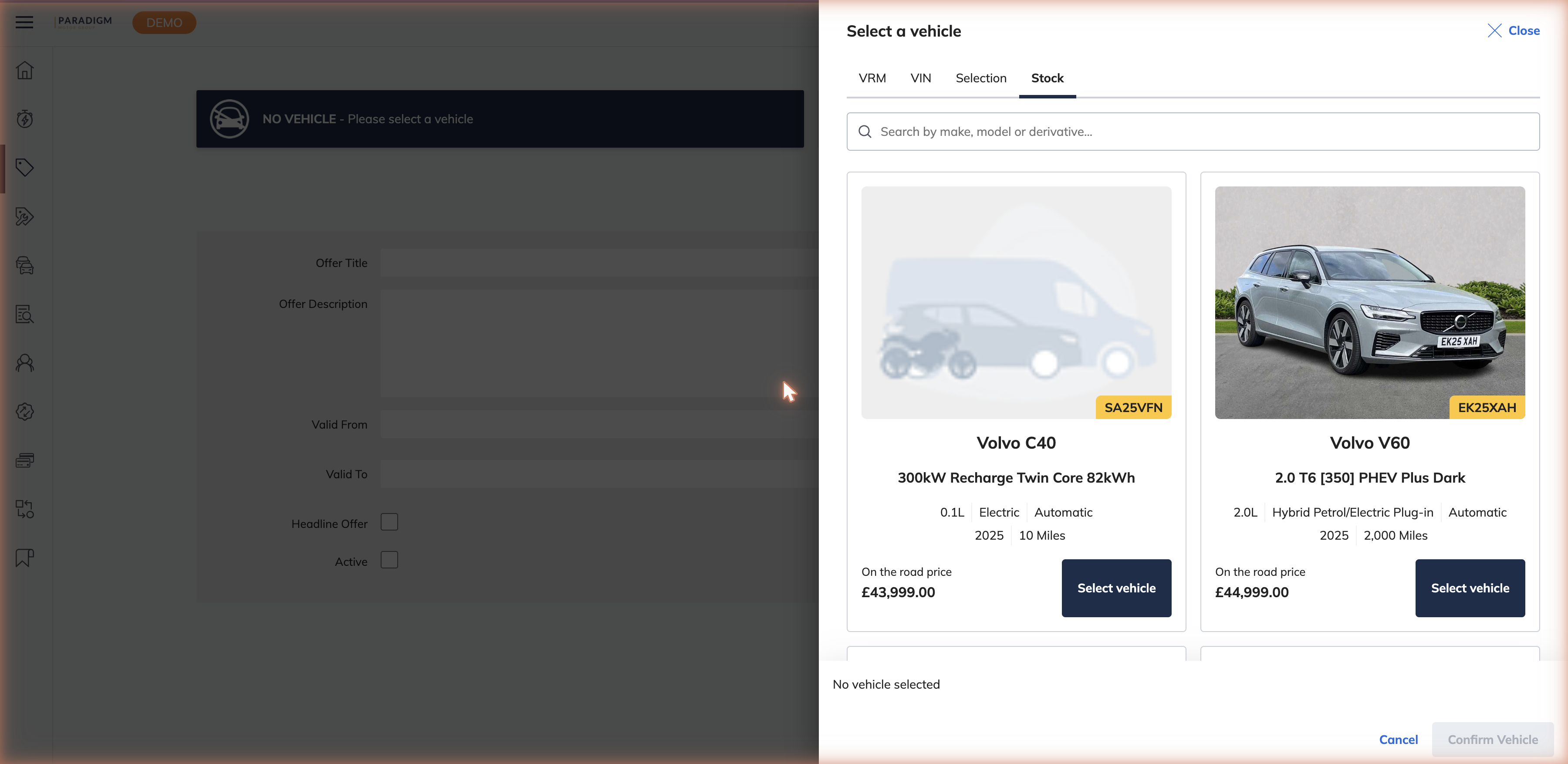Go to the Home sidebar icon
The width and height of the screenshot is (1568, 764).
24,70
